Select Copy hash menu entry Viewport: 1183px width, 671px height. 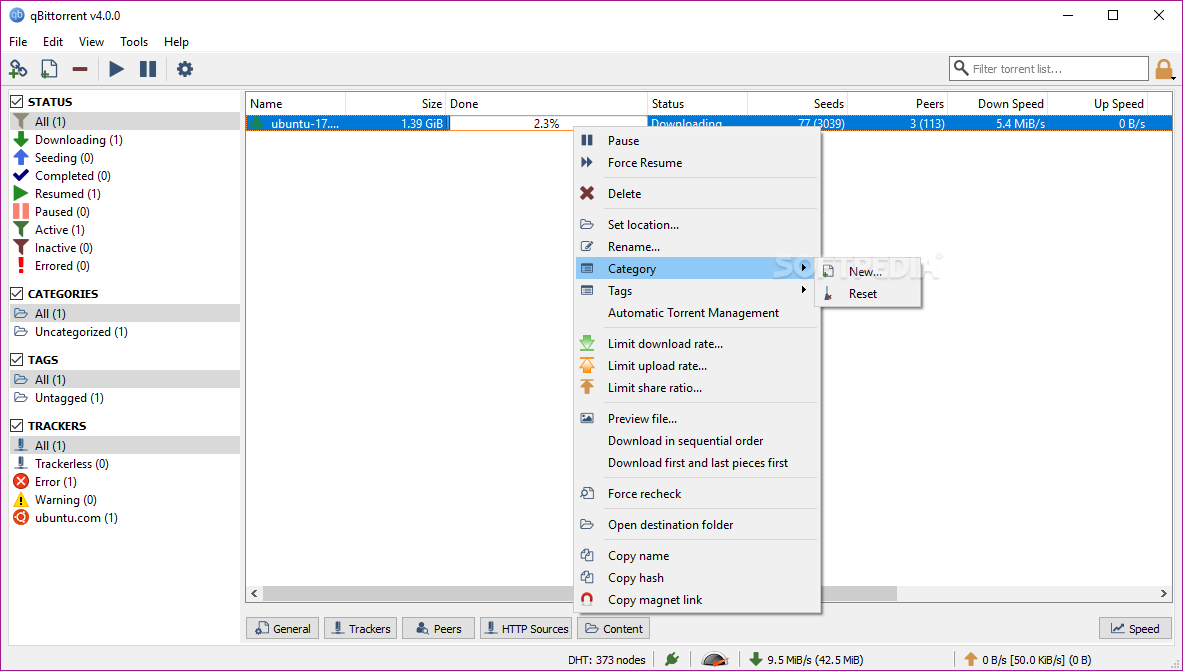point(697,577)
